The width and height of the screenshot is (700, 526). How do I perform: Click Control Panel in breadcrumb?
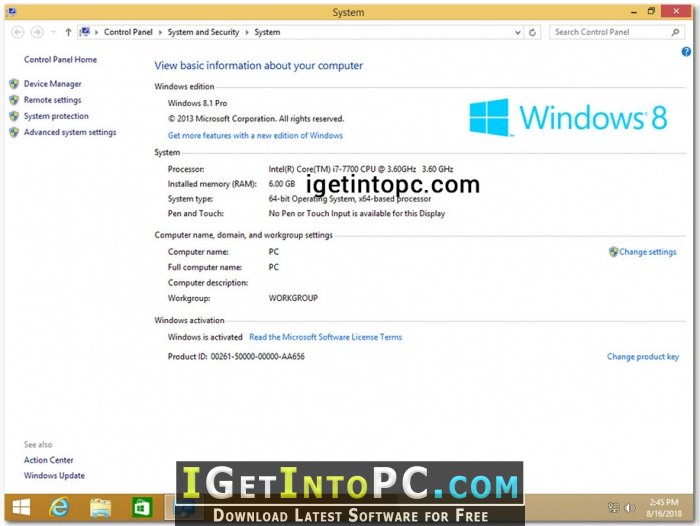[128, 32]
